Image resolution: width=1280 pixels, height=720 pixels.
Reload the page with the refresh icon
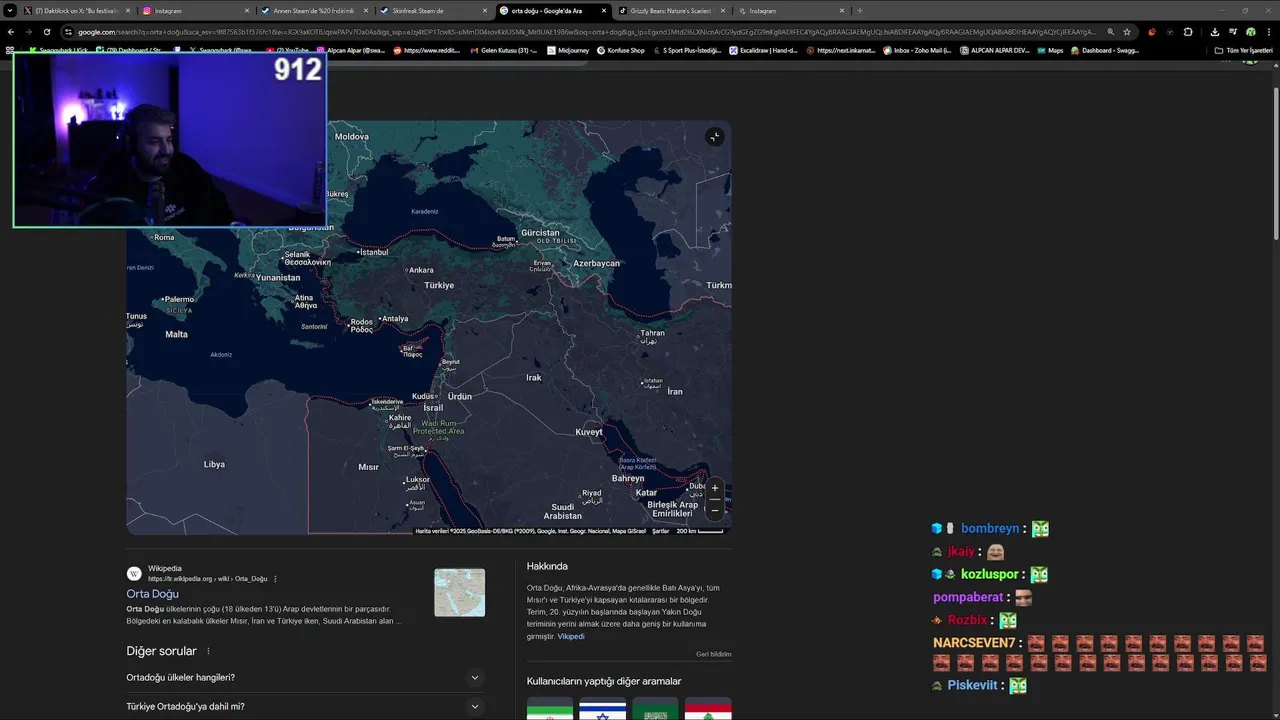click(46, 32)
